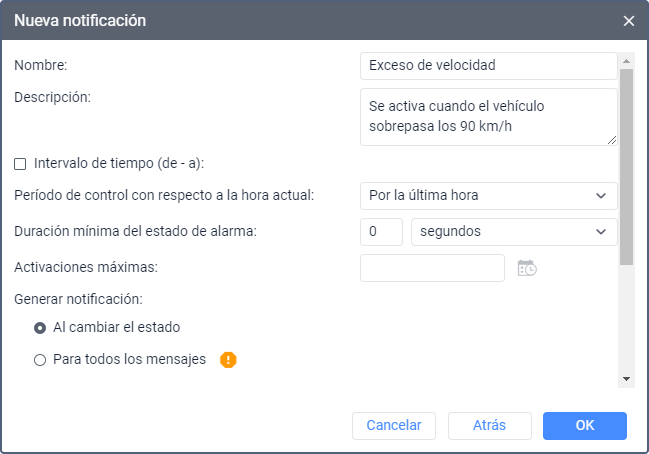
Task: Confirm with the OK button
Action: pyautogui.click(x=585, y=426)
